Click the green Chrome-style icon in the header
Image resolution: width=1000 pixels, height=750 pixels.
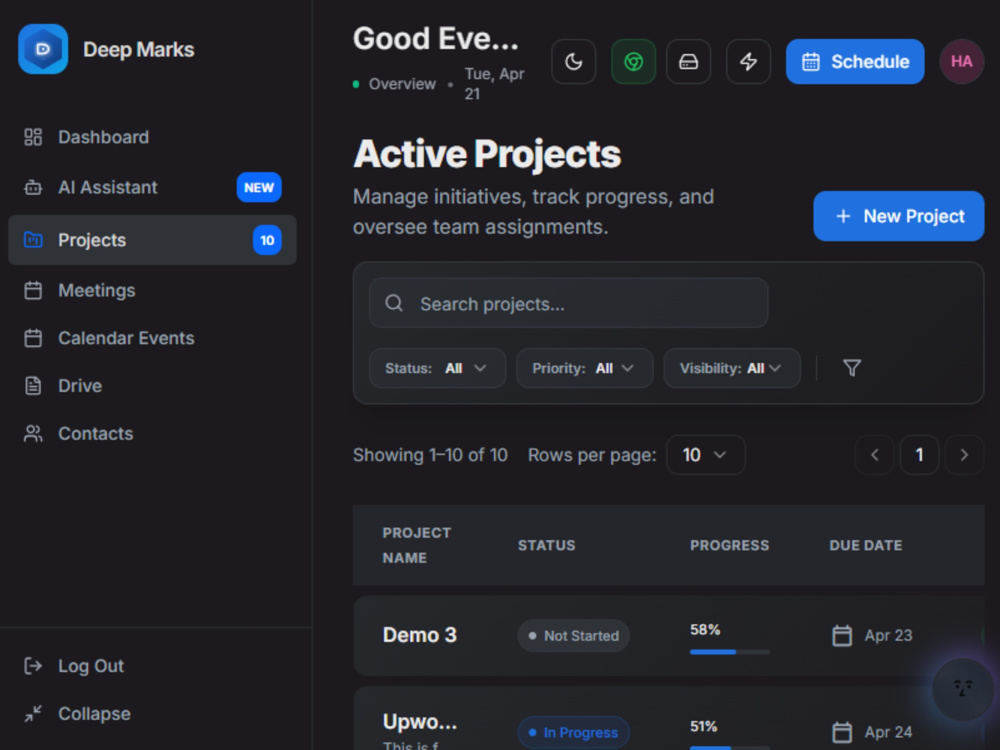click(633, 62)
